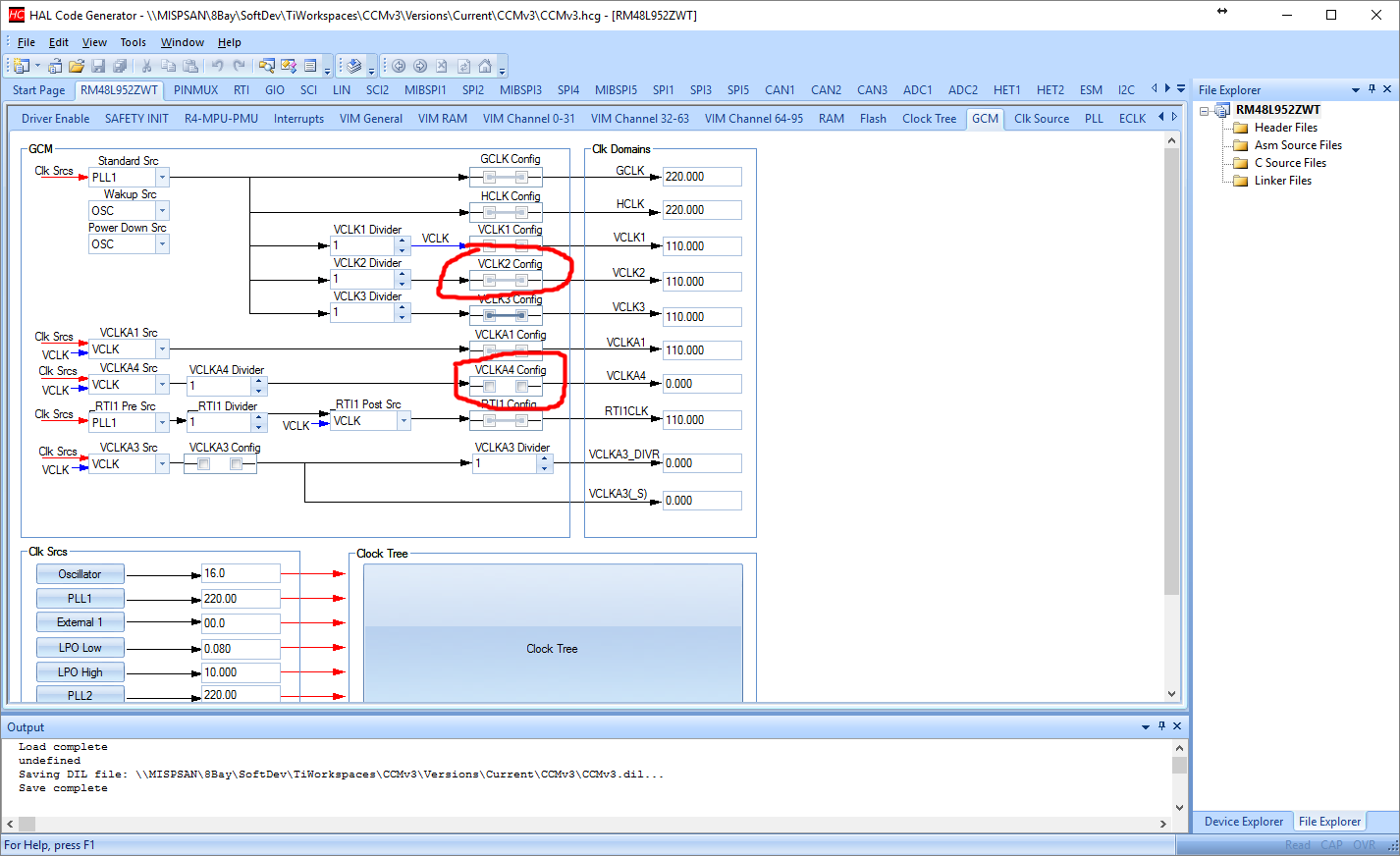Click the PLL1 button under Clk Srcs
The width and height of the screenshot is (1400, 856).
pyautogui.click(x=81, y=599)
